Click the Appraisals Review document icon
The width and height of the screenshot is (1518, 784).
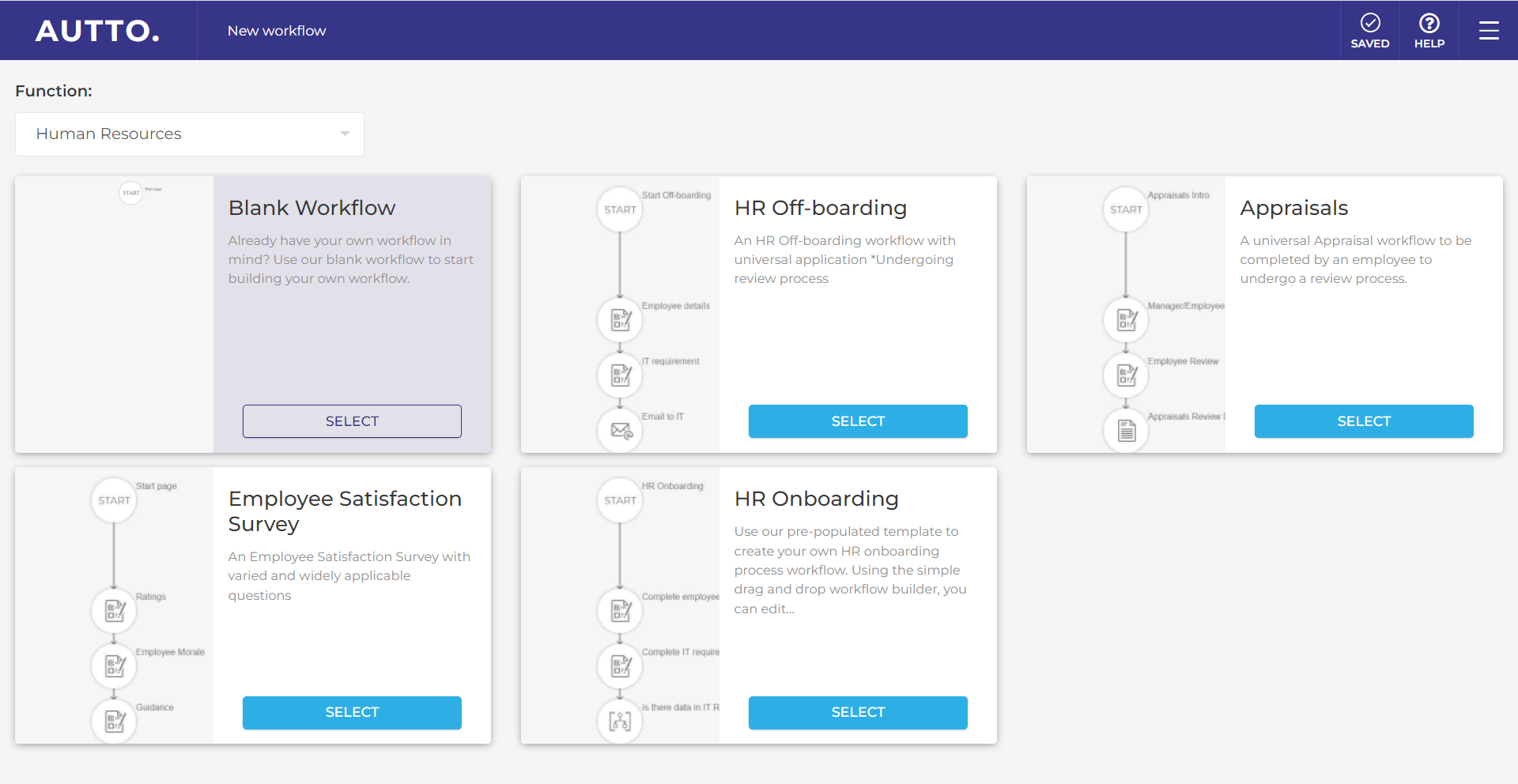tap(1126, 431)
